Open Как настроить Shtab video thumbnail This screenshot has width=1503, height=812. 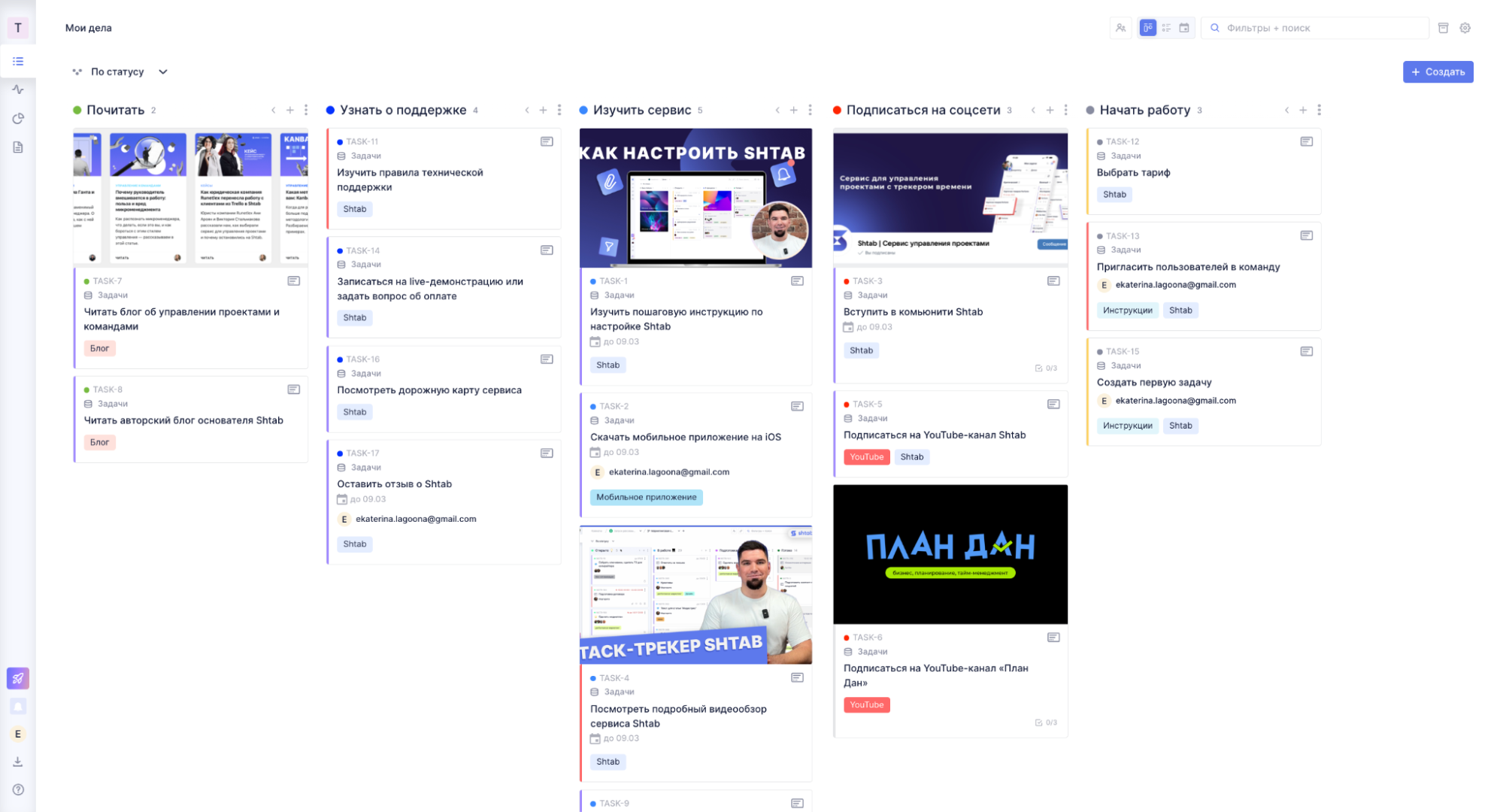695,198
